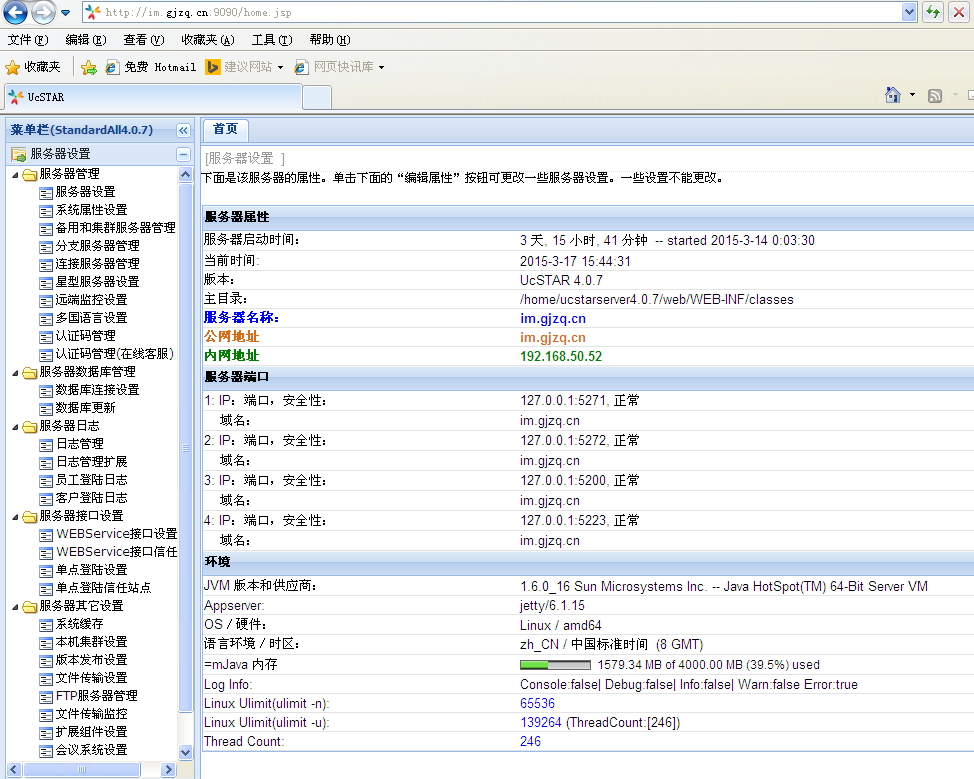This screenshot has height=779, width=974.
Task: Open 数据库更新 tree item
Action: coord(85,408)
